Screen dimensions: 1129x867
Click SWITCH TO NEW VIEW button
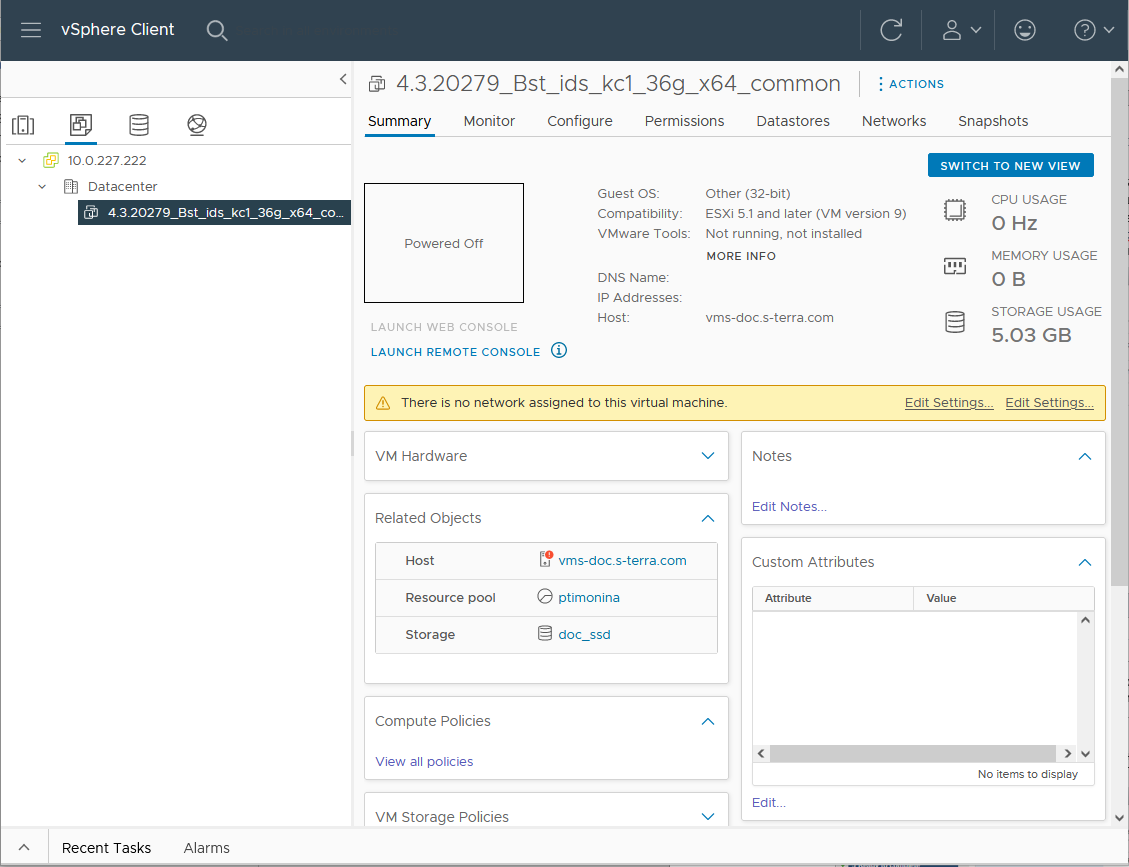click(x=1010, y=165)
